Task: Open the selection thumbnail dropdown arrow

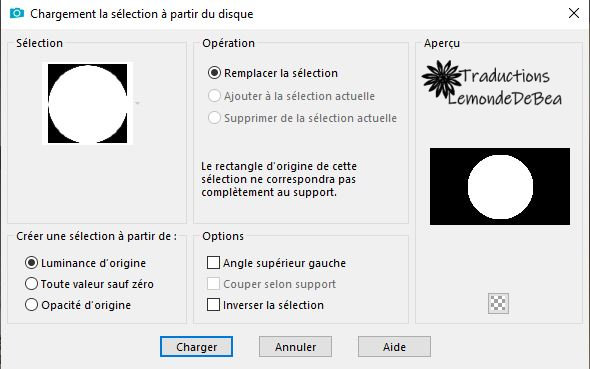Action: [138, 103]
